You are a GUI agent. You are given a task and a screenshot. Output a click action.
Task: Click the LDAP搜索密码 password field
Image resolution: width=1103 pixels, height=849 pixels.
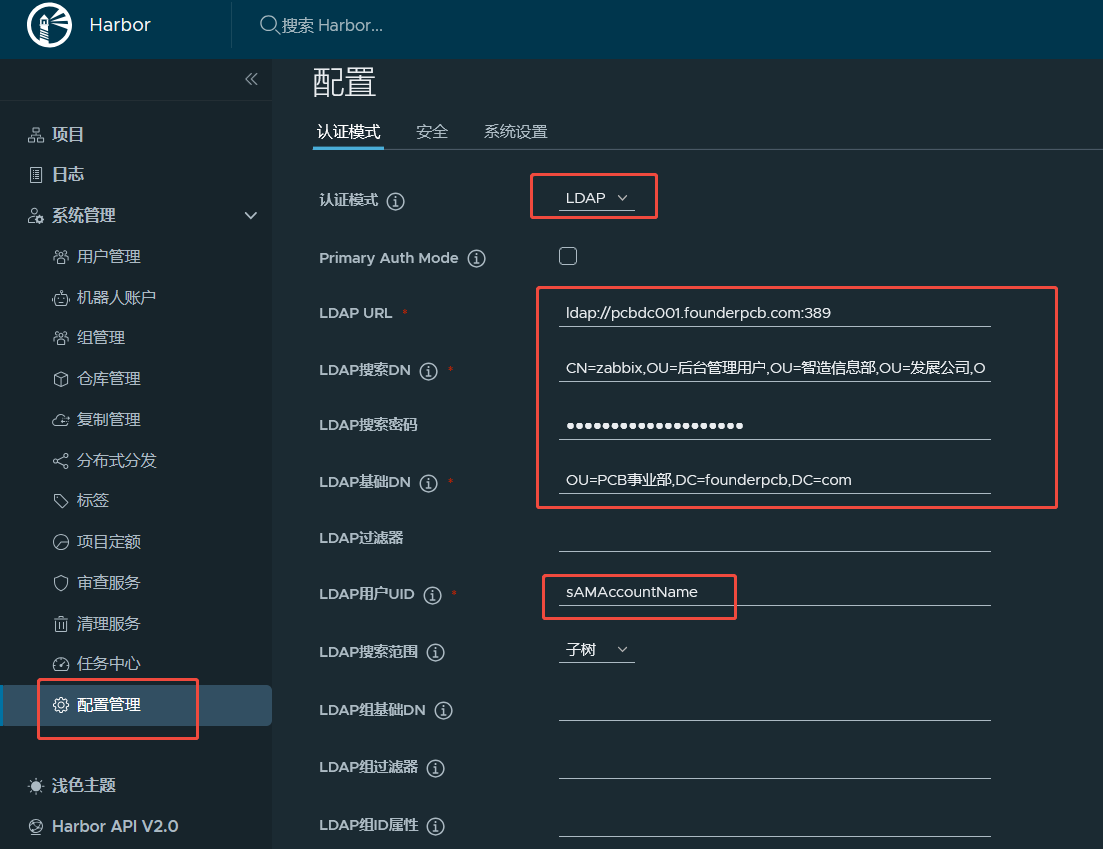point(774,426)
